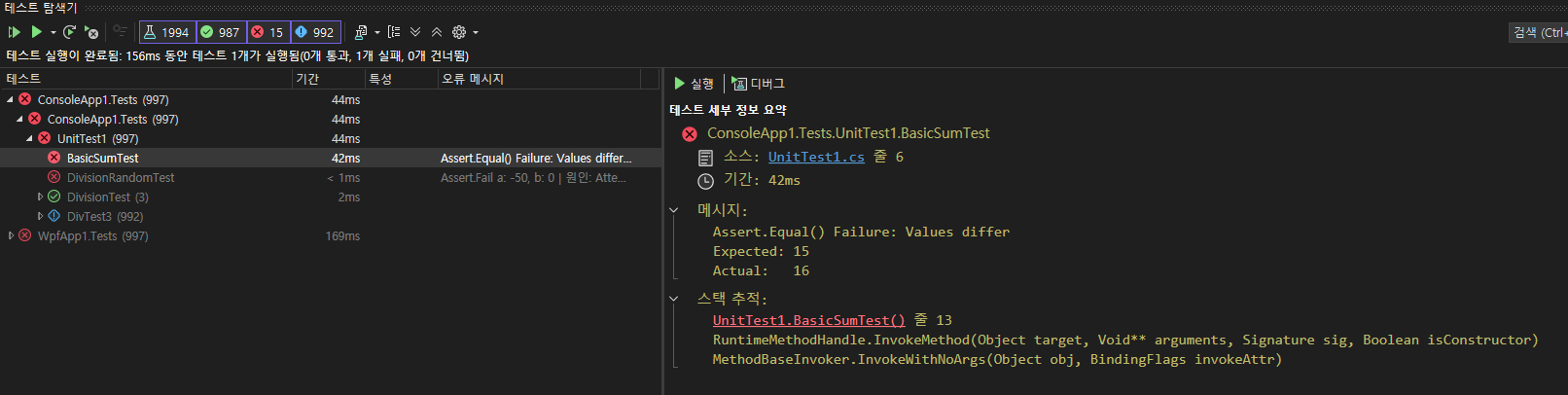Click Run Failed Tests icon
This screenshot has height=395, width=1568.
pos(91,32)
